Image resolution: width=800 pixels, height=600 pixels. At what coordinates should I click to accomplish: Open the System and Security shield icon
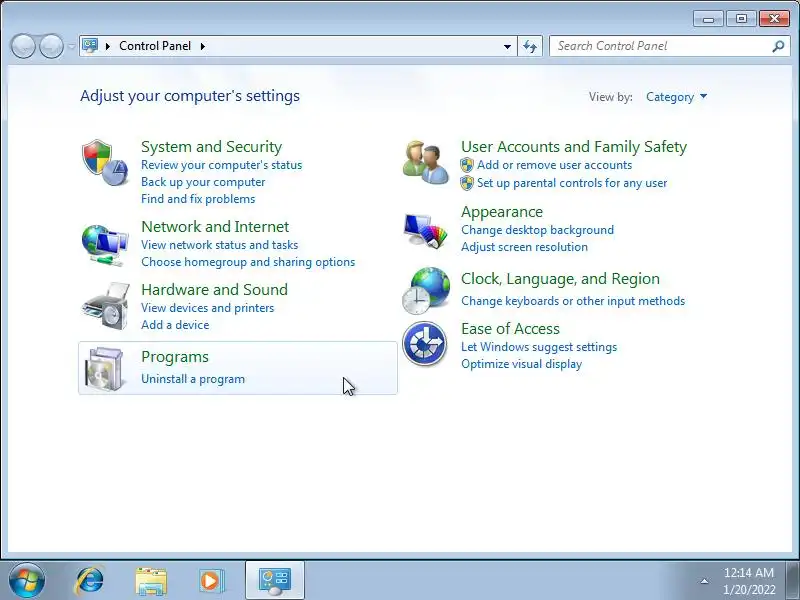click(x=105, y=162)
